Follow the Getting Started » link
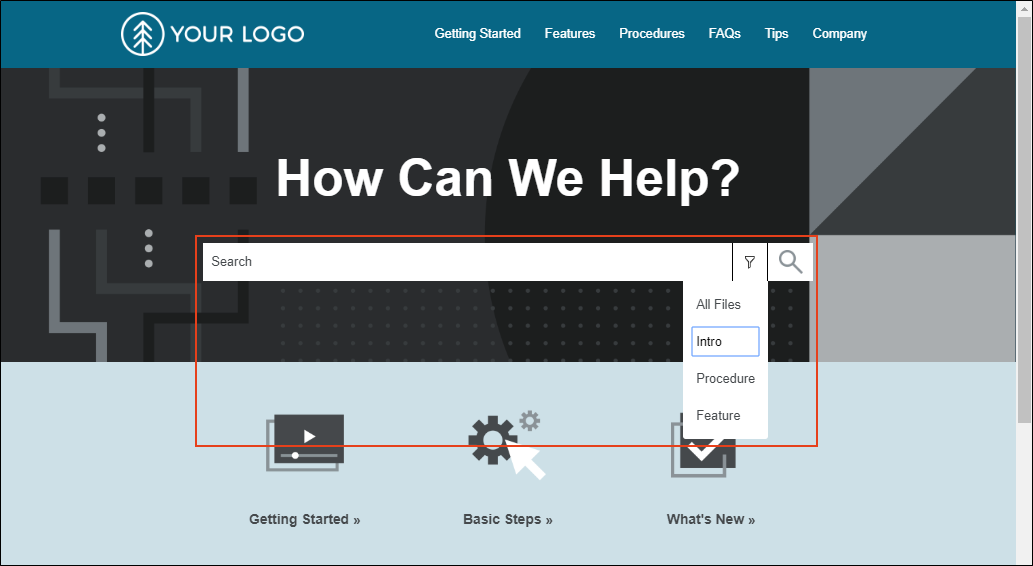 [x=304, y=519]
